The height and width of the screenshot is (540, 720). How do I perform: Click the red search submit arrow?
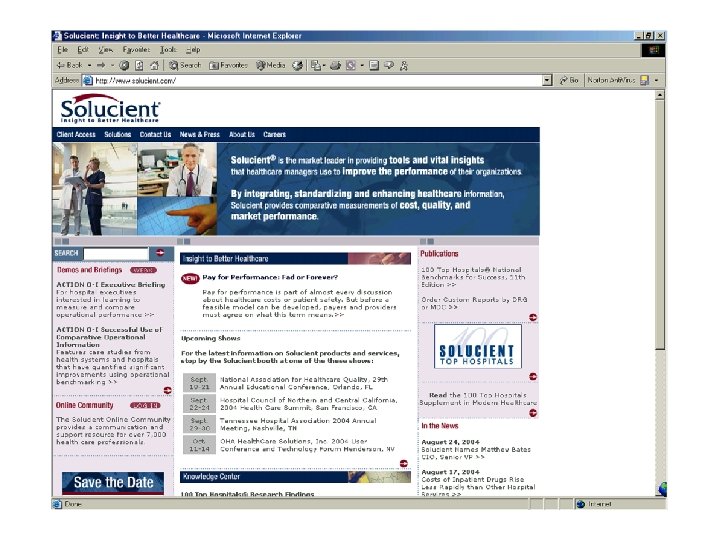point(160,253)
